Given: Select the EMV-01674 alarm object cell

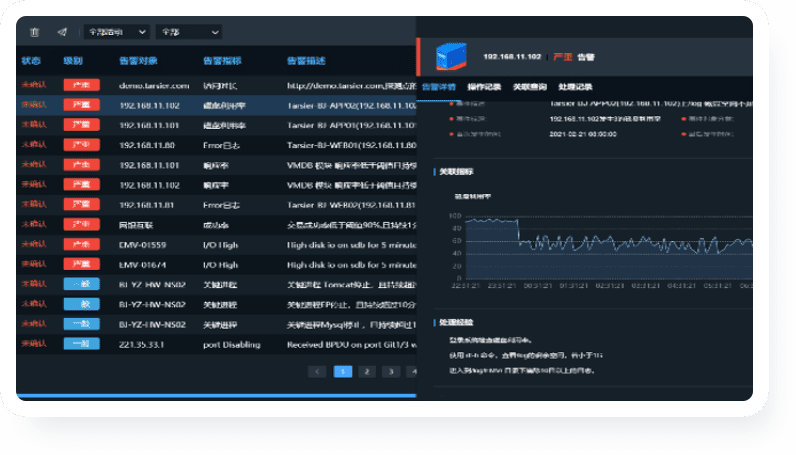Looking at the screenshot, I should coord(143,265).
